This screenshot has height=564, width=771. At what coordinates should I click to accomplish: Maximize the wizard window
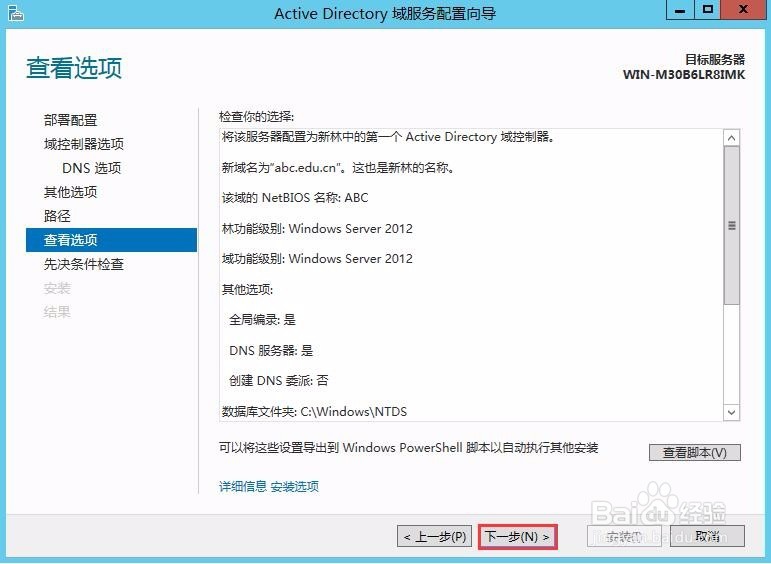coord(708,10)
